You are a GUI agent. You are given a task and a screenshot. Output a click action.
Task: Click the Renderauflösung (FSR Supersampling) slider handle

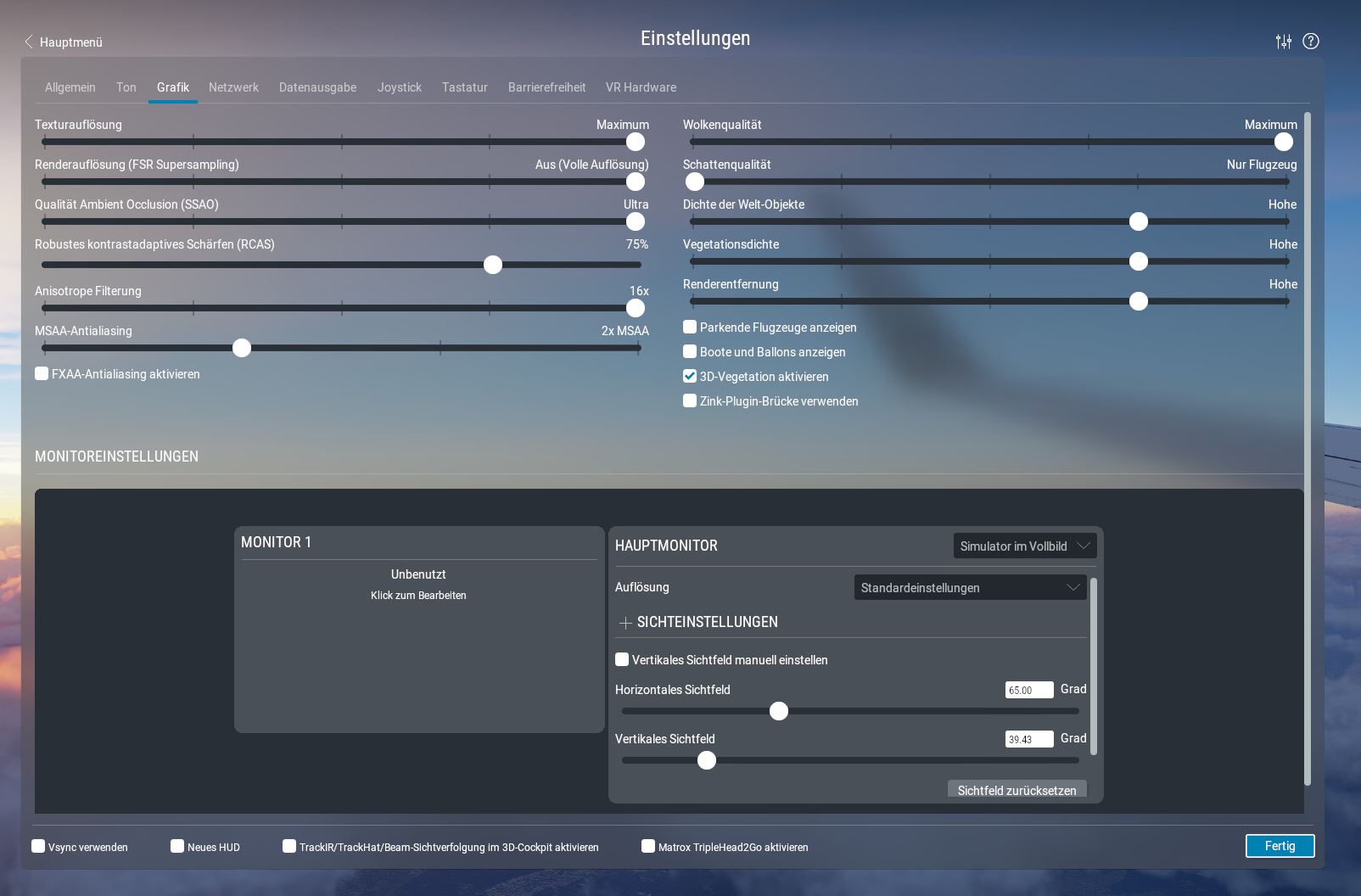coord(636,182)
